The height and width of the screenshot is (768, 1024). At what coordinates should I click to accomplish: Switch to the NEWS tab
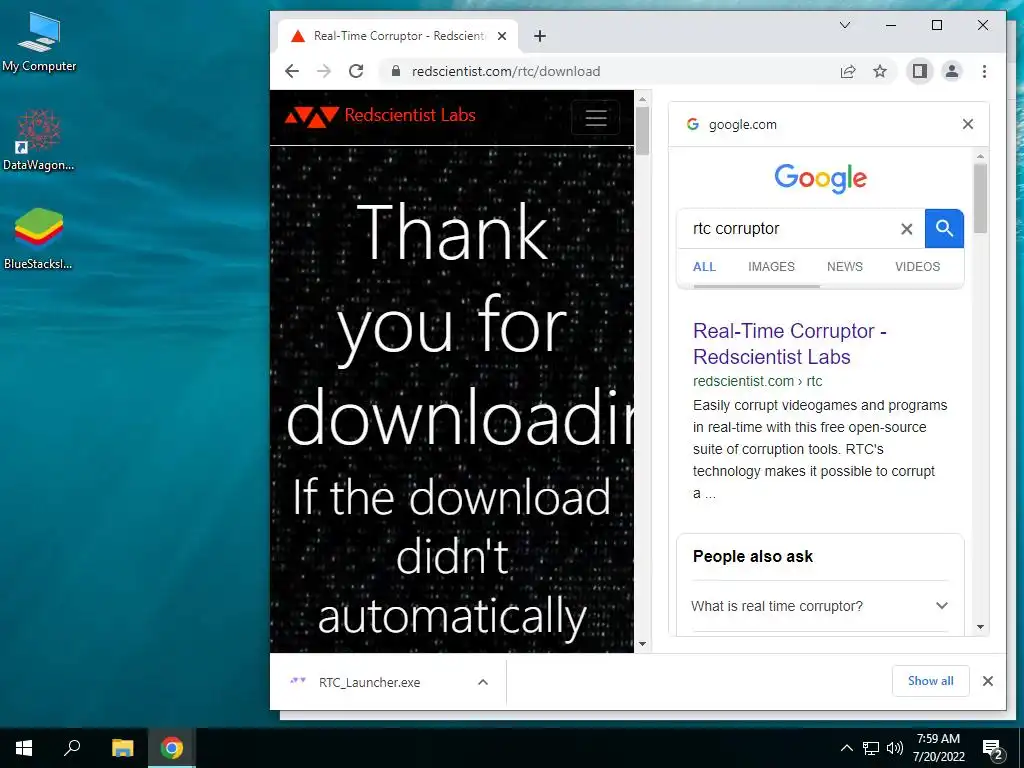pos(844,266)
